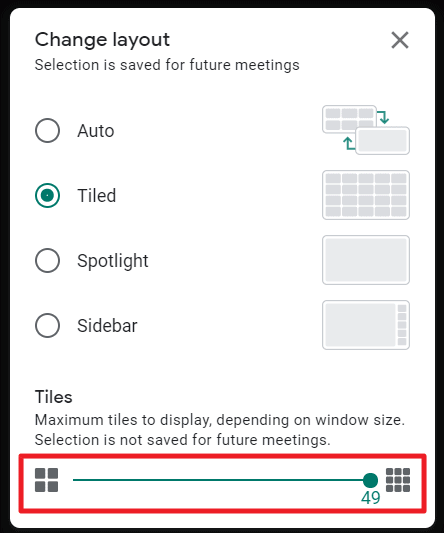444x533 pixels.
Task: Click the Tiles section heading
Action: click(54, 397)
